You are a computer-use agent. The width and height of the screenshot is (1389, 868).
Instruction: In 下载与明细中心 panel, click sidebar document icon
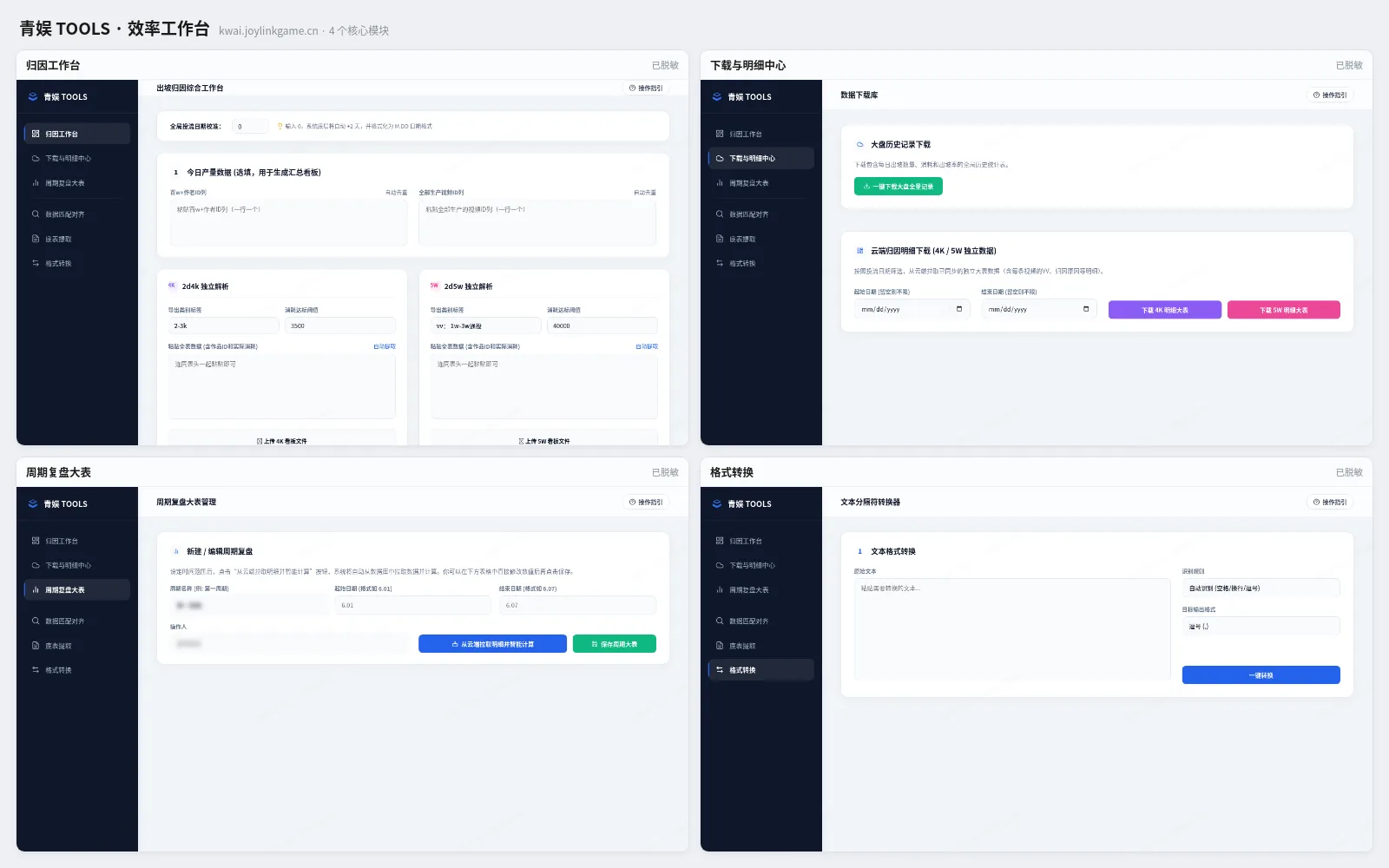[x=720, y=239]
